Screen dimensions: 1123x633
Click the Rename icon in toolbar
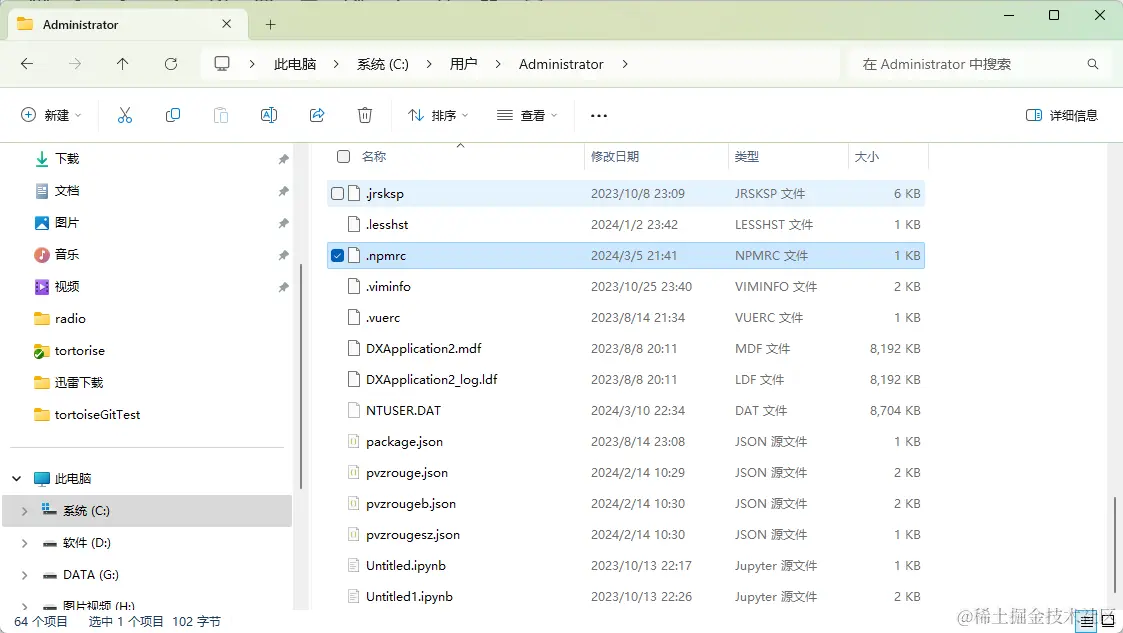269,115
